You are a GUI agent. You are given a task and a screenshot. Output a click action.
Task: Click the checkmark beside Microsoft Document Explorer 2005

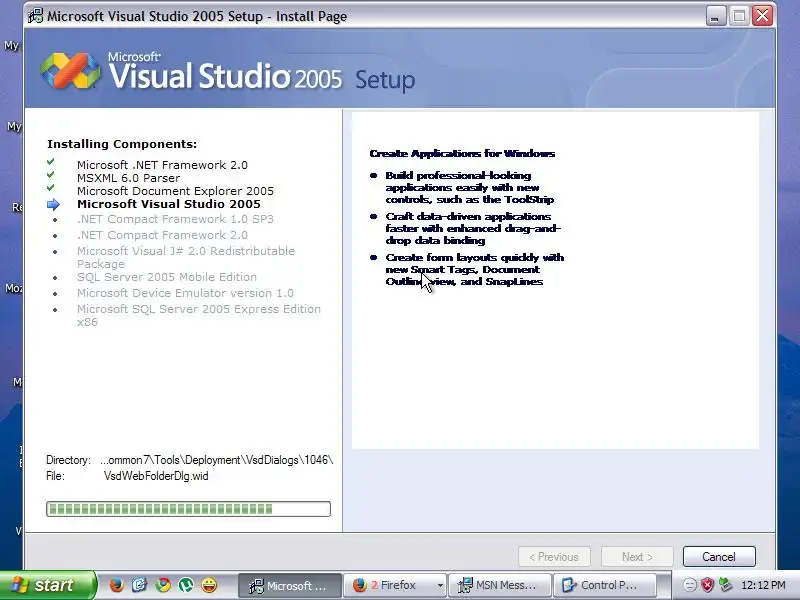(51, 187)
